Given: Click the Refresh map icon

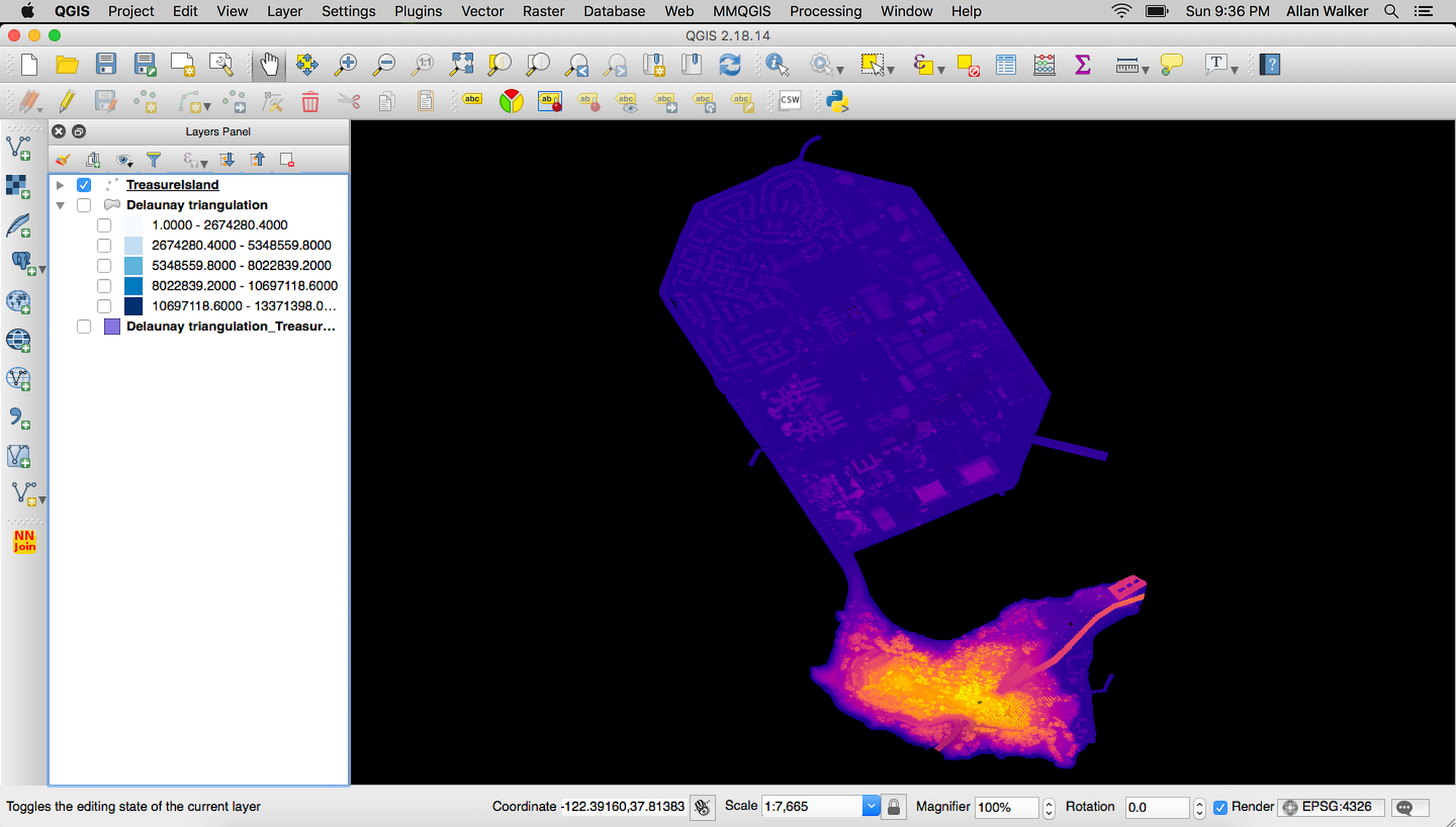Looking at the screenshot, I should (x=729, y=65).
